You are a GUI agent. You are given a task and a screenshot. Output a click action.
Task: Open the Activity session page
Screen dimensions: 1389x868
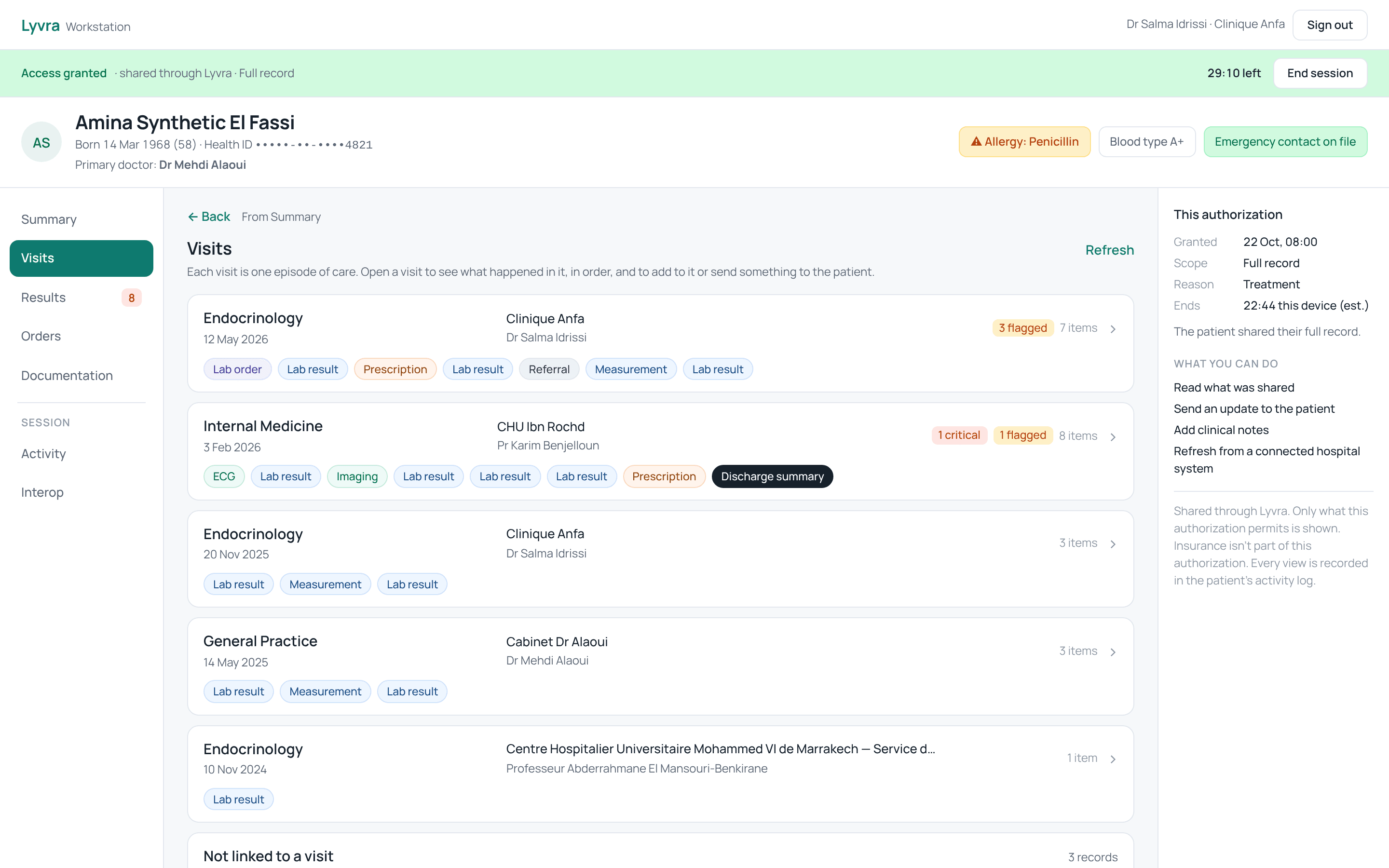pos(82,453)
